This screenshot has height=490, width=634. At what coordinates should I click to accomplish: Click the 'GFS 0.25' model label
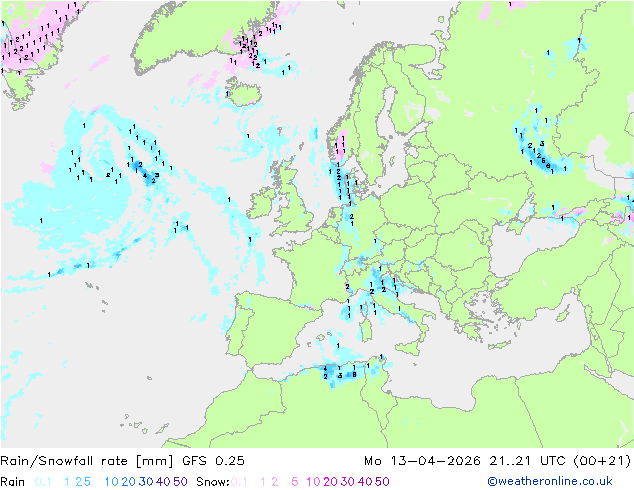pyautogui.click(x=213, y=461)
